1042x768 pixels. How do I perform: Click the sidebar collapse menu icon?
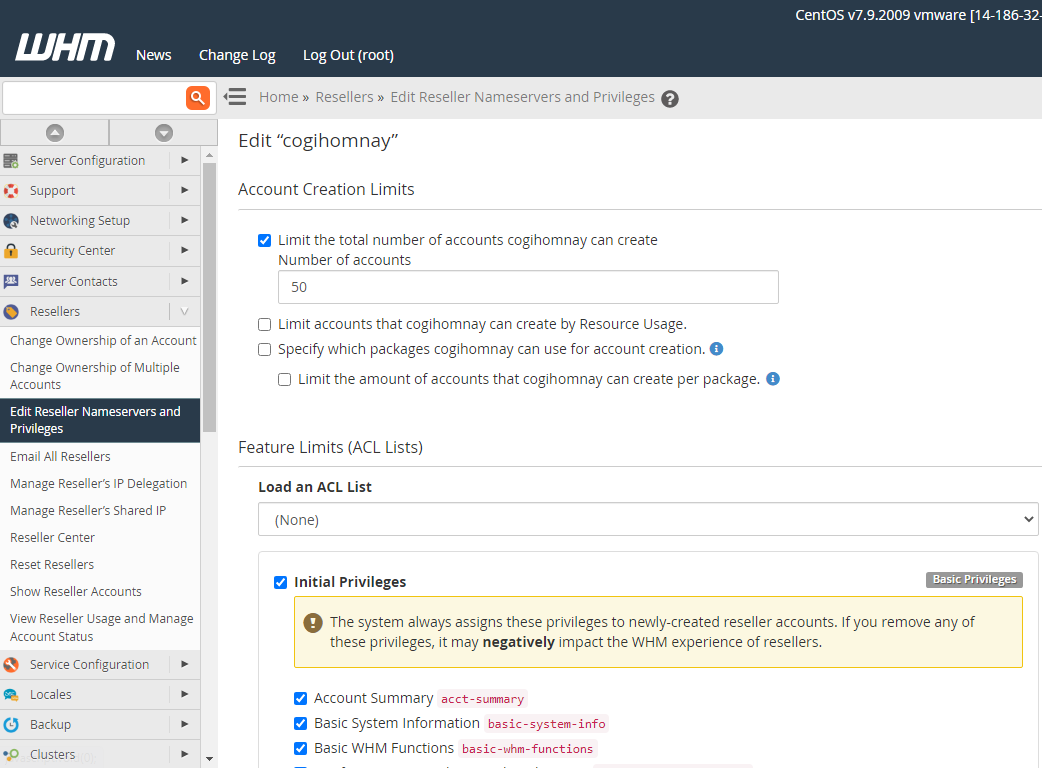pos(235,97)
